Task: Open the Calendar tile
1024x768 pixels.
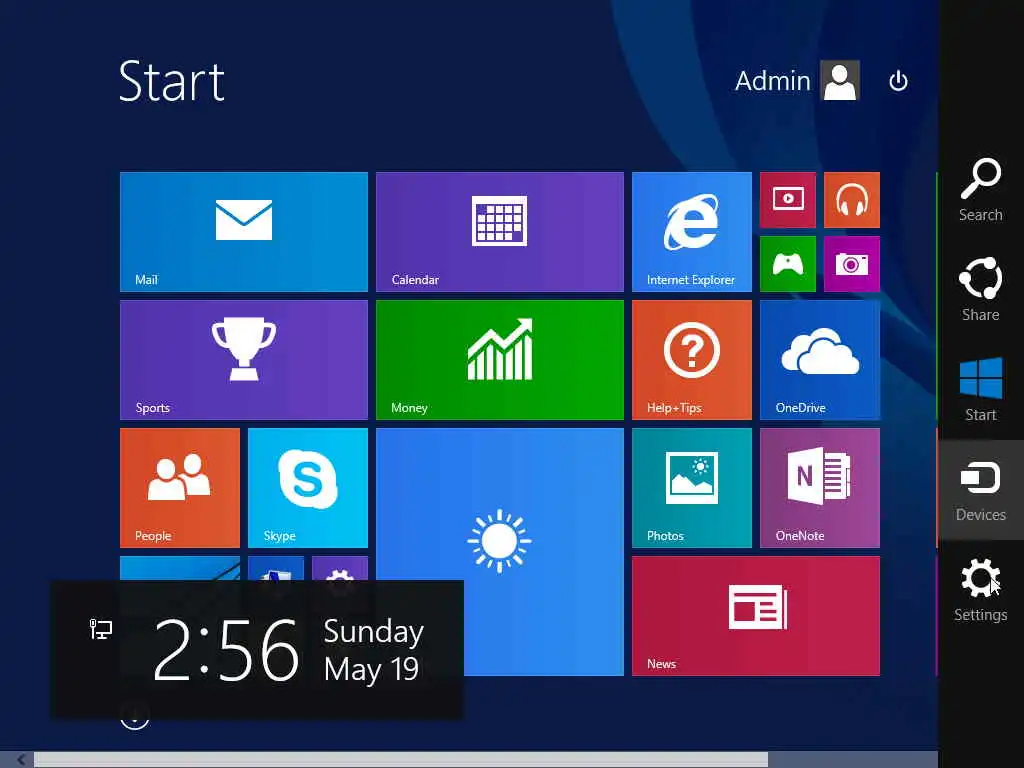Action: (500, 232)
